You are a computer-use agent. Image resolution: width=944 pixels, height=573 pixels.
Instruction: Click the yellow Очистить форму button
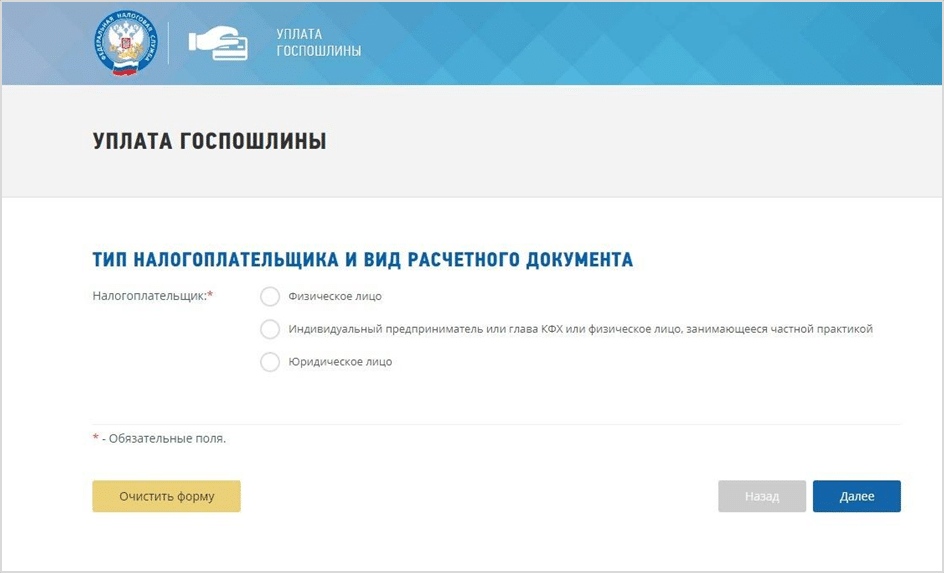click(x=166, y=497)
